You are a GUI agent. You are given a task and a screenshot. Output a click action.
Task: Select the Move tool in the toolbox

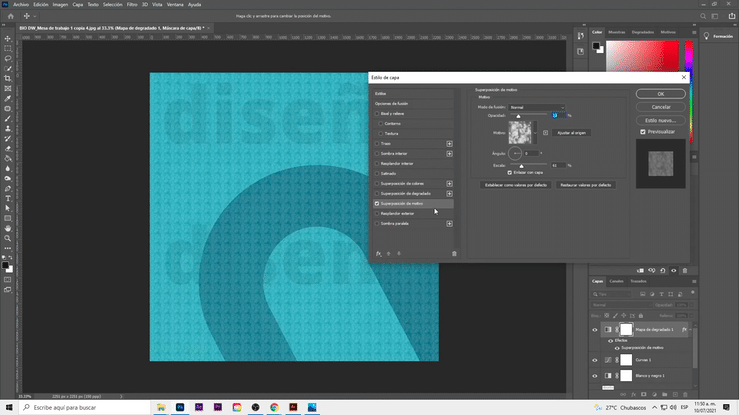pyautogui.click(x=8, y=39)
